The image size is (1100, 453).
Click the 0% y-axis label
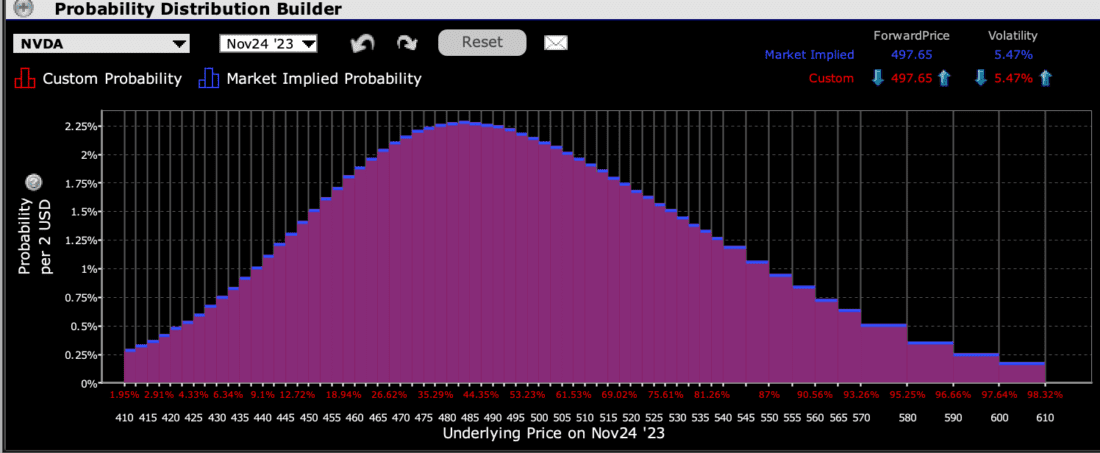[x=90, y=383]
